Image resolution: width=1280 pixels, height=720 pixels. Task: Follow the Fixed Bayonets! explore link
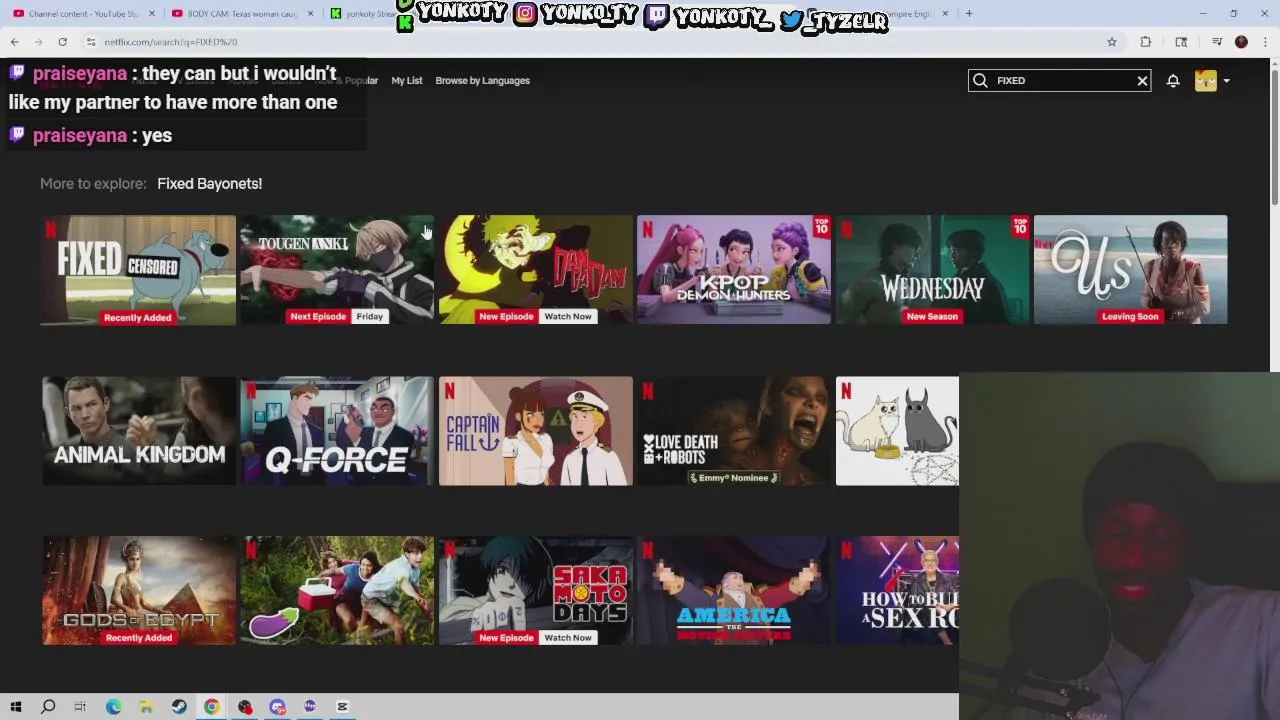coord(209,184)
